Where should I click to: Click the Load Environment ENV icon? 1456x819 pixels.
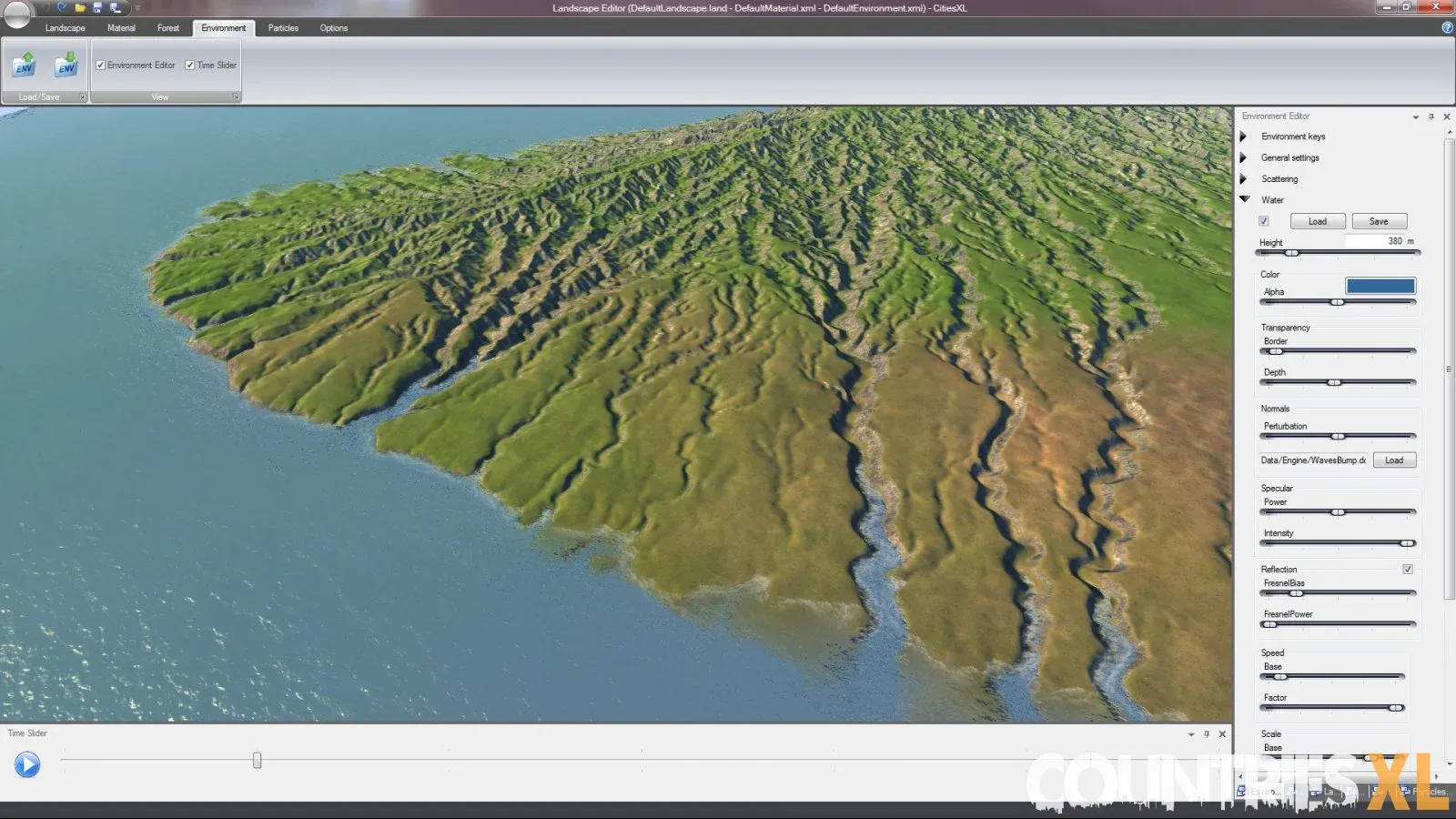24,66
